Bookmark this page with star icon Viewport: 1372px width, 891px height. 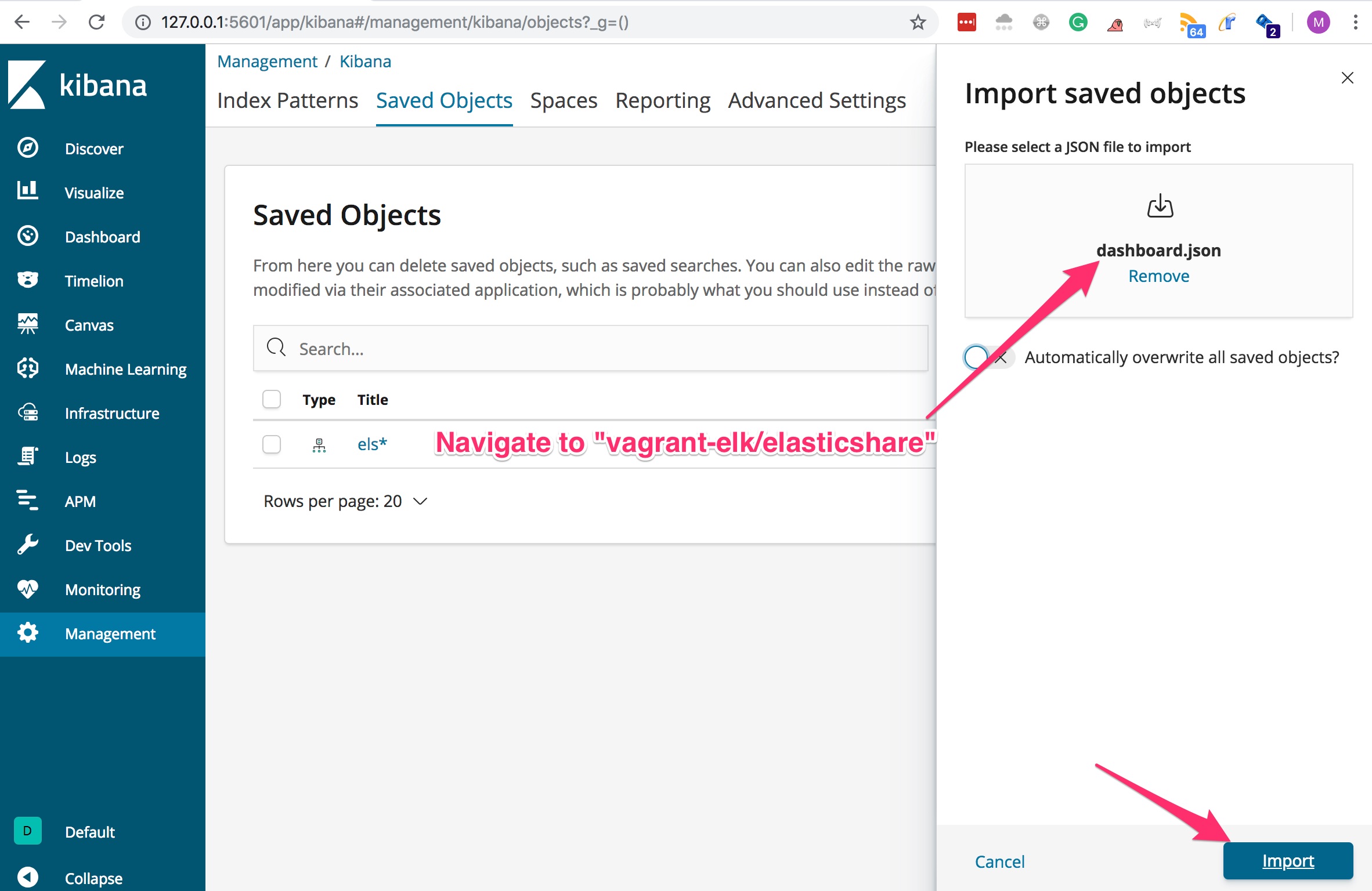point(918,23)
